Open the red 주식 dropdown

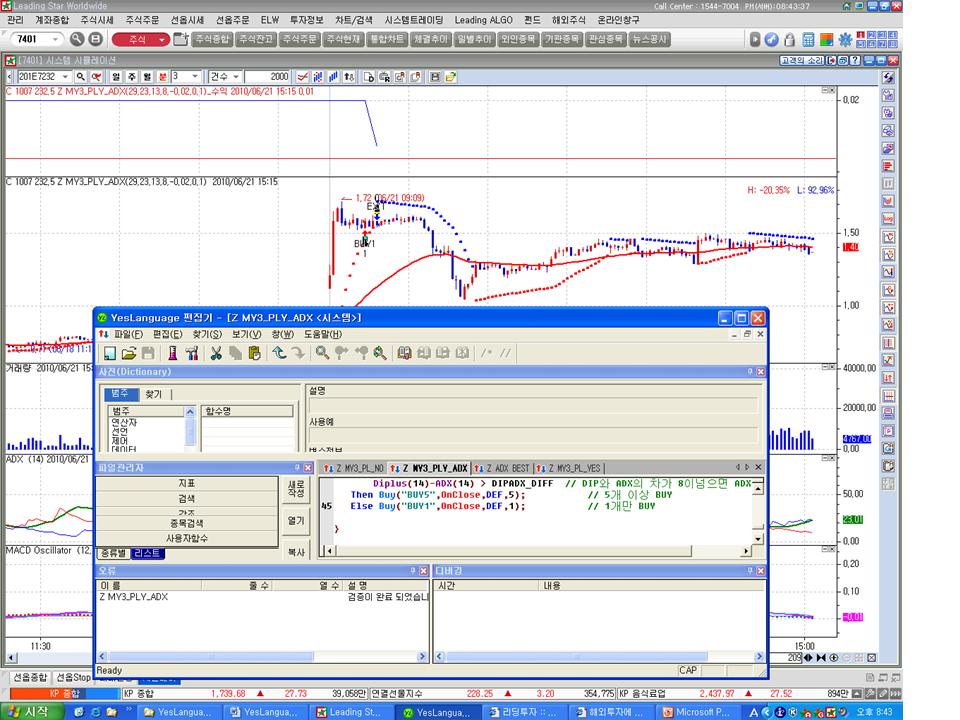[140, 39]
